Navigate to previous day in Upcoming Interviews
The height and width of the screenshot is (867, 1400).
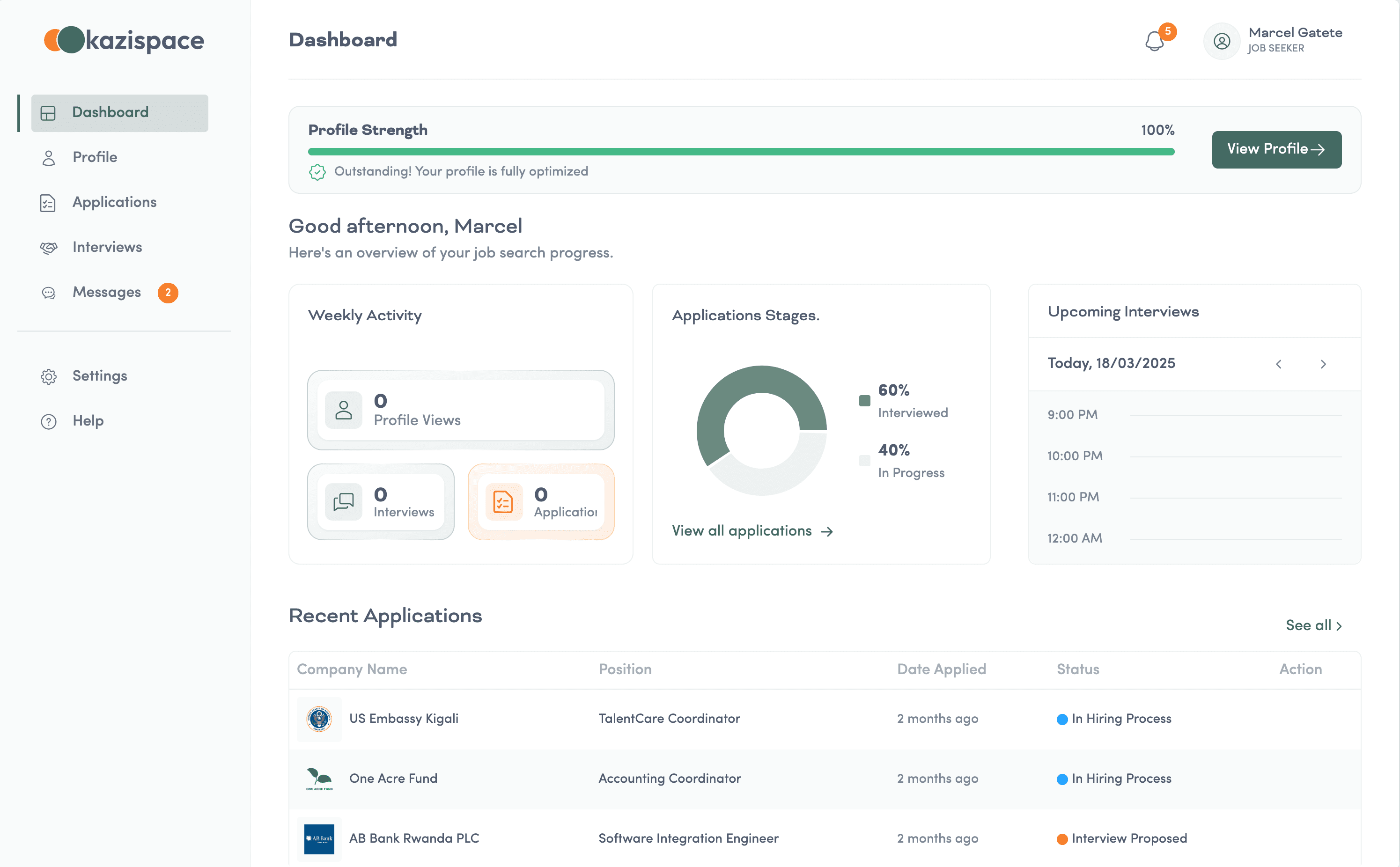point(1278,364)
